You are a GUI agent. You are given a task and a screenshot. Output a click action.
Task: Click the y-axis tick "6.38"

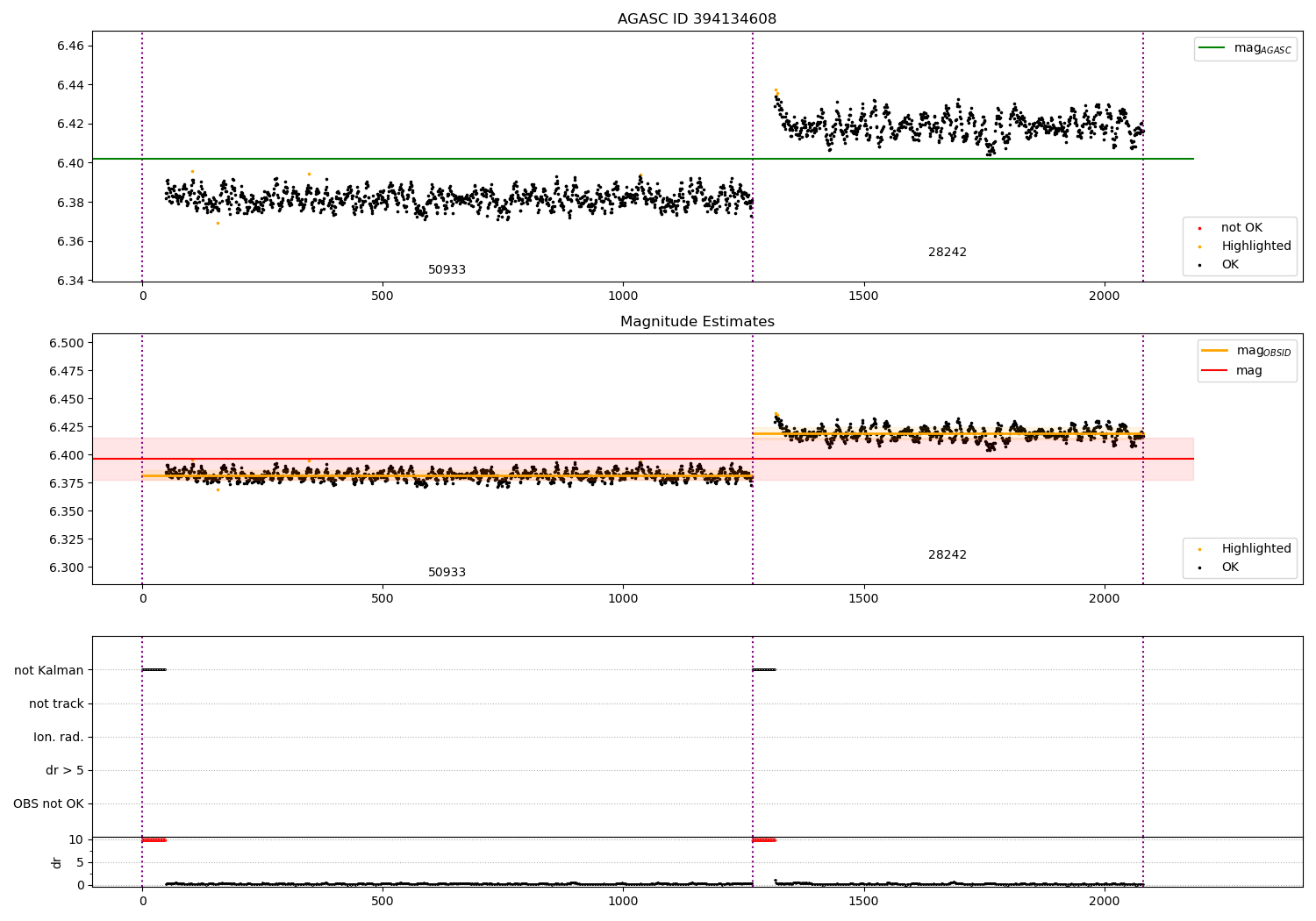tap(71, 203)
